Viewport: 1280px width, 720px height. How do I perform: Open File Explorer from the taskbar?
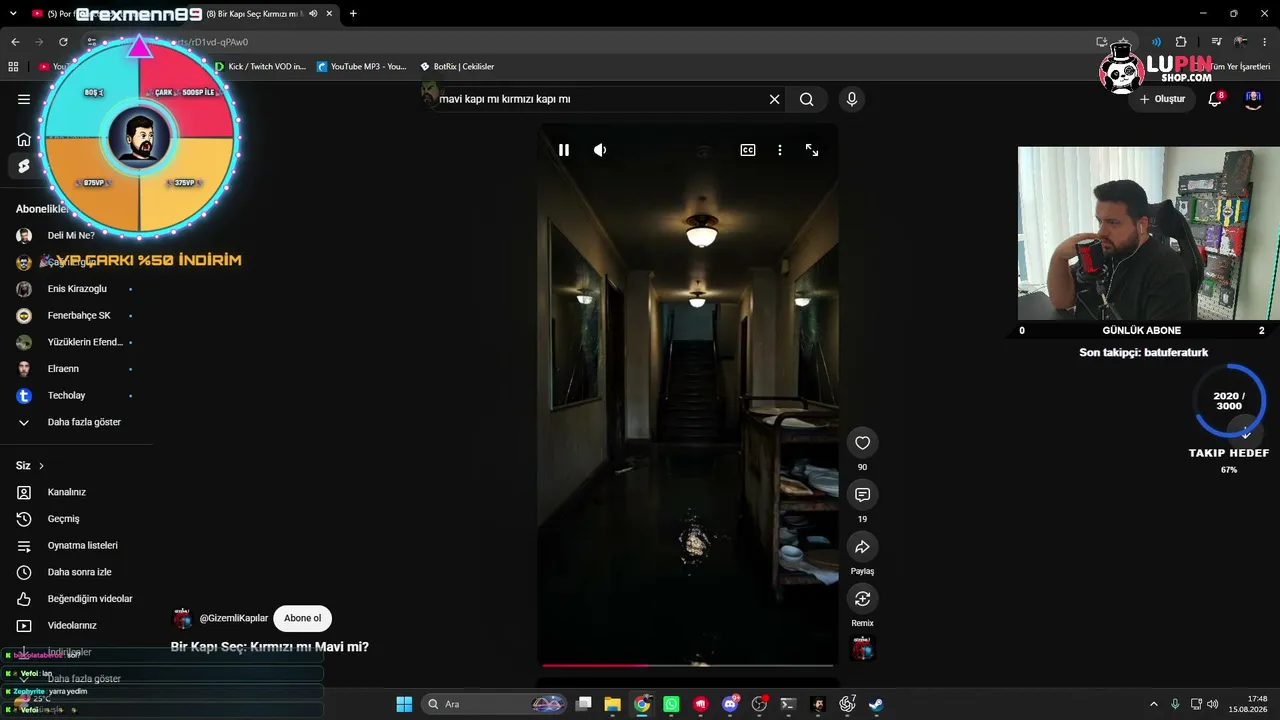613,704
